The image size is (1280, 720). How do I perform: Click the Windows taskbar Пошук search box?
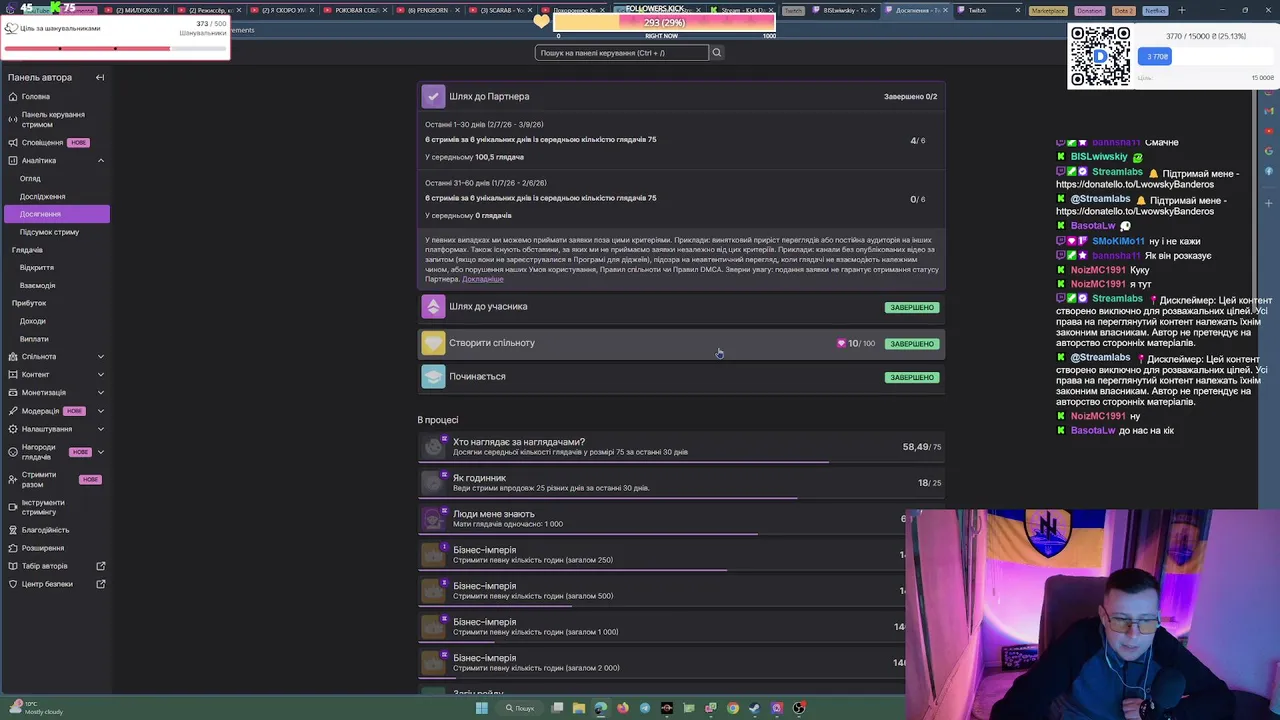click(x=521, y=708)
